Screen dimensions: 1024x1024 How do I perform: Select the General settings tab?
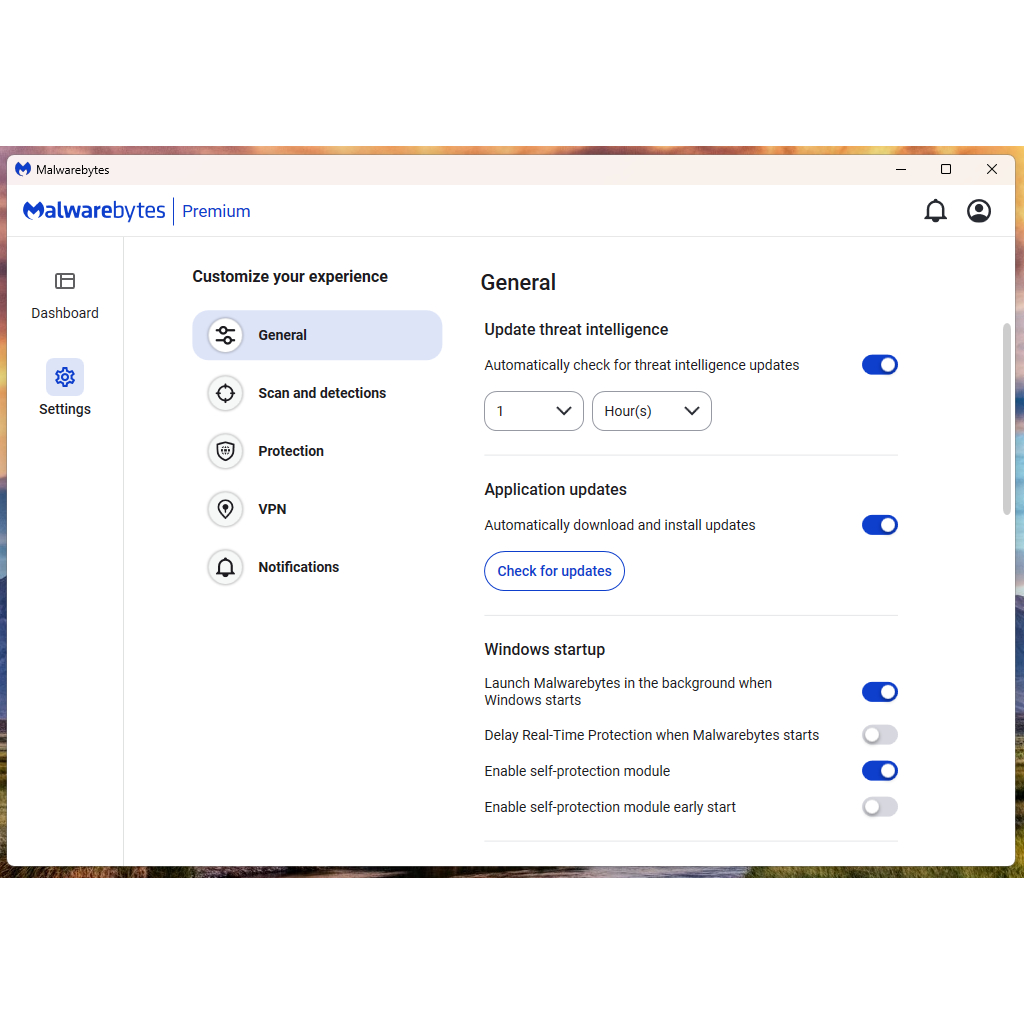coord(317,335)
